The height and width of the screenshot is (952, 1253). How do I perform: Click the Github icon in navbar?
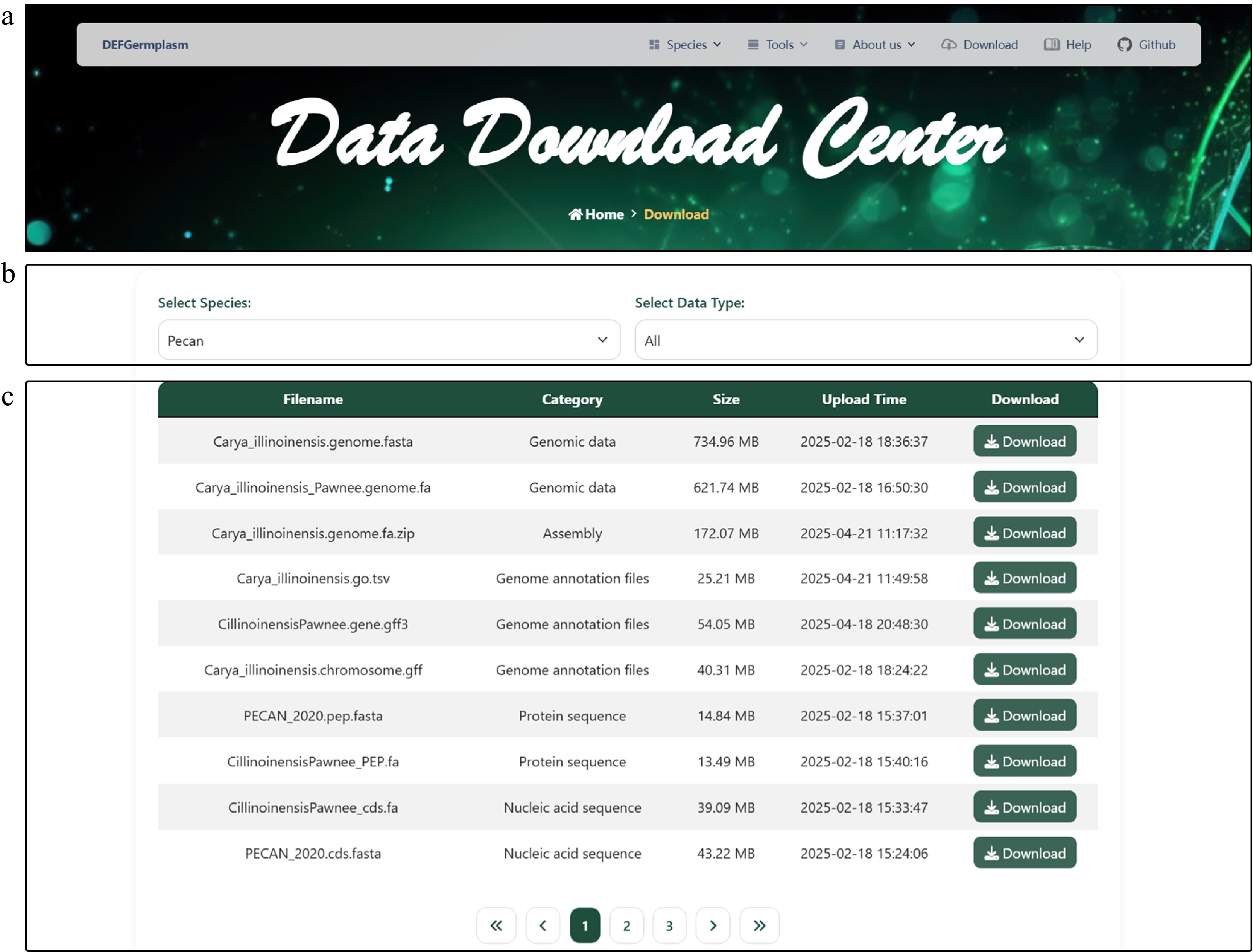point(1124,45)
